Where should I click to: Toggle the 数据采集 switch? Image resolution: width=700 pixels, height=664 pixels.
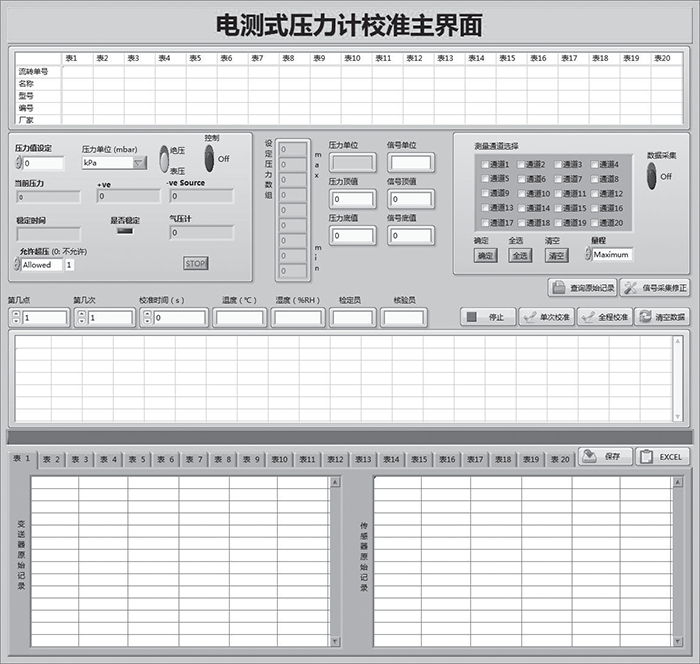[x=652, y=175]
